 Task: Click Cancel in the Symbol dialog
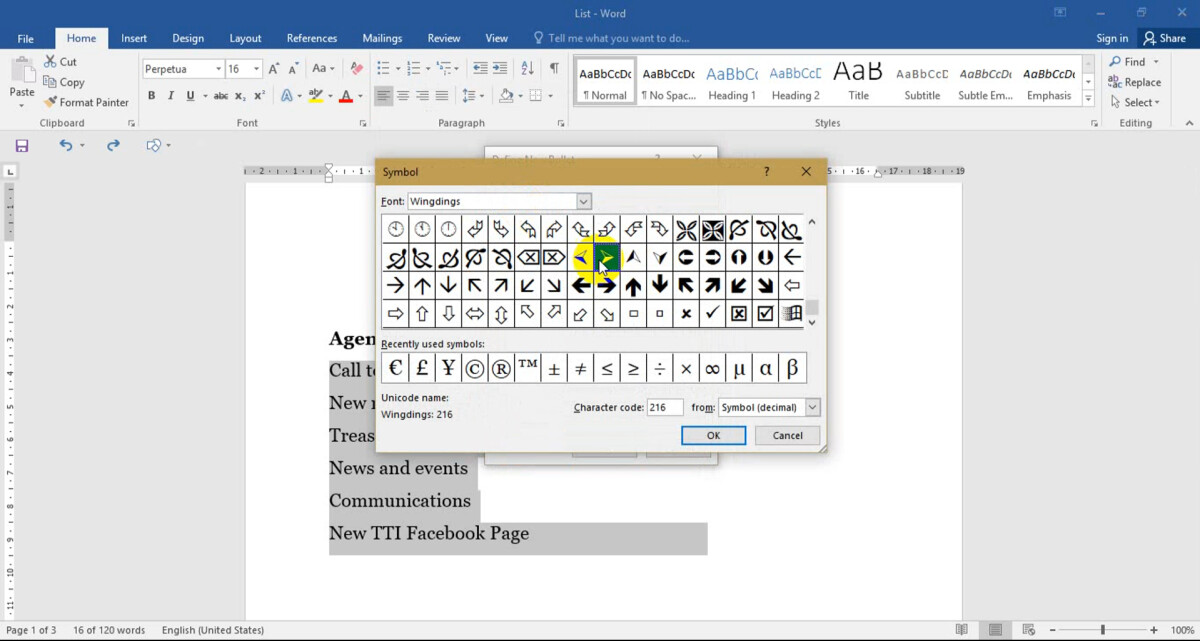click(x=787, y=435)
